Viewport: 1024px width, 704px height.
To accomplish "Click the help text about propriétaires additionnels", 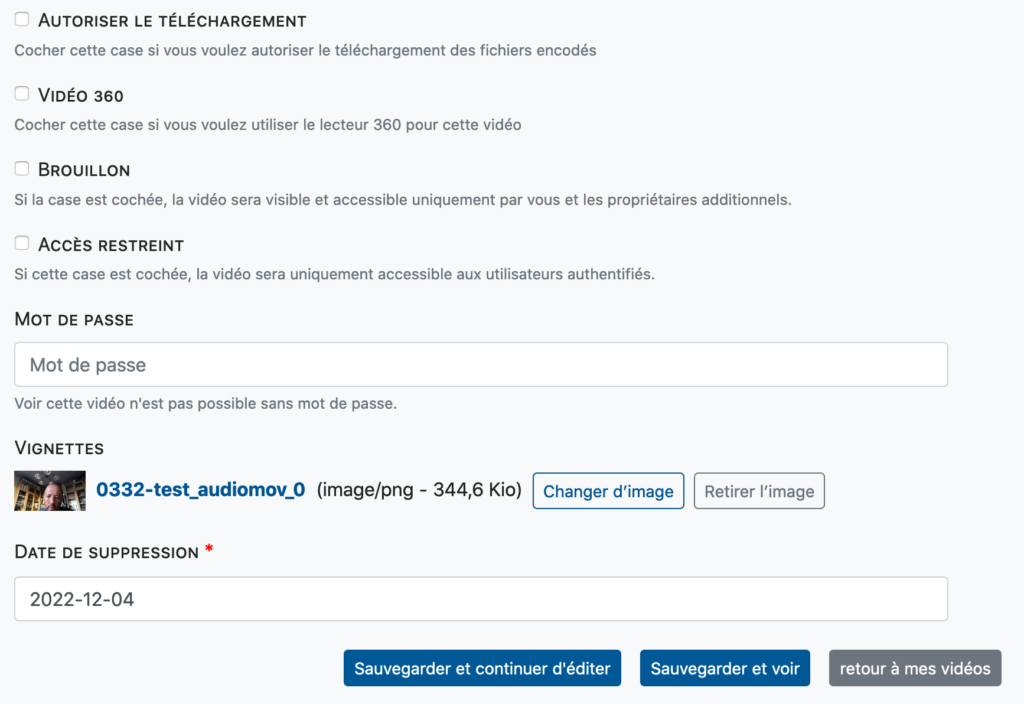I will 403,200.
